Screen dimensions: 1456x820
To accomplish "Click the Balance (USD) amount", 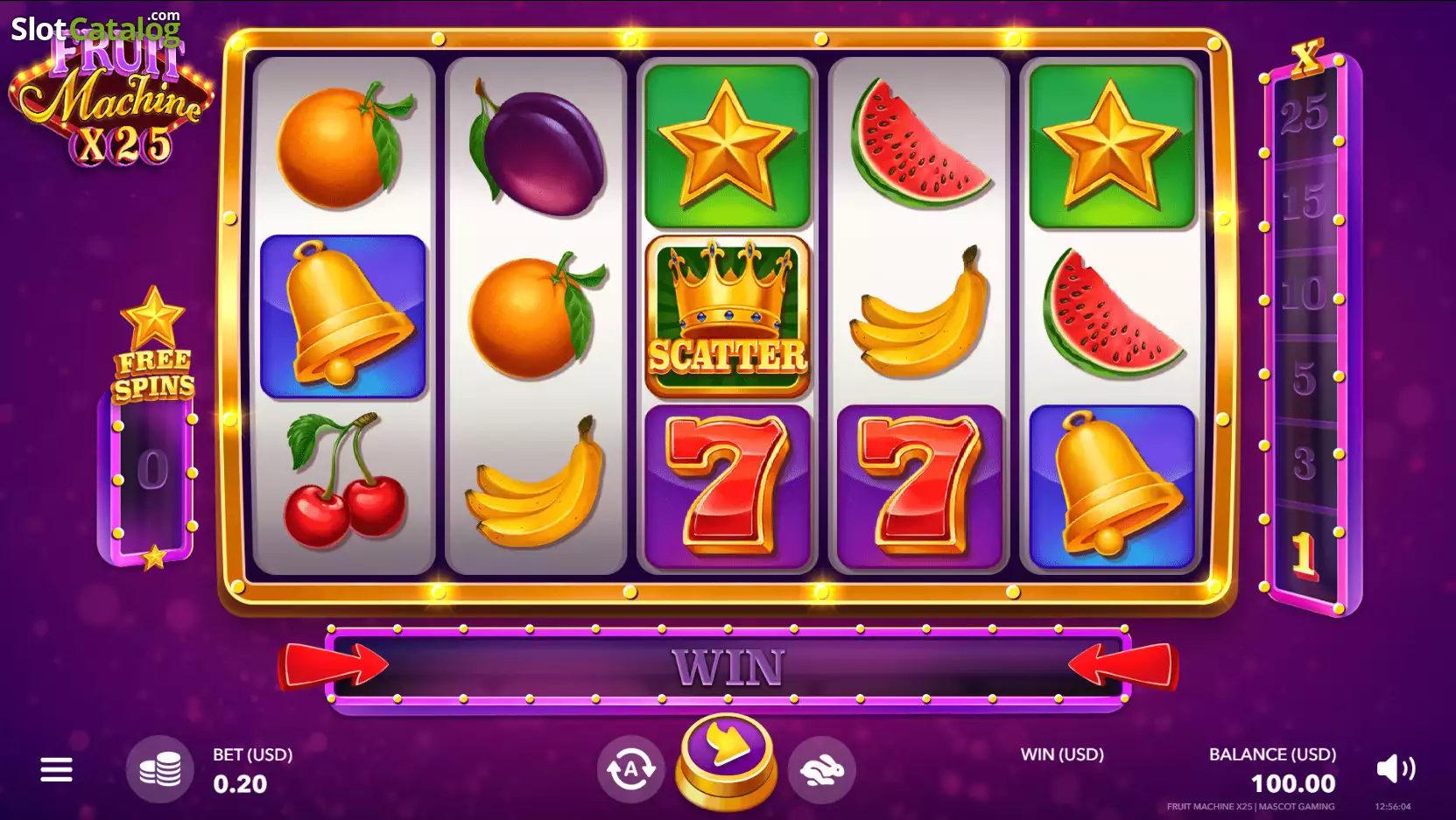I will 1293,784.
